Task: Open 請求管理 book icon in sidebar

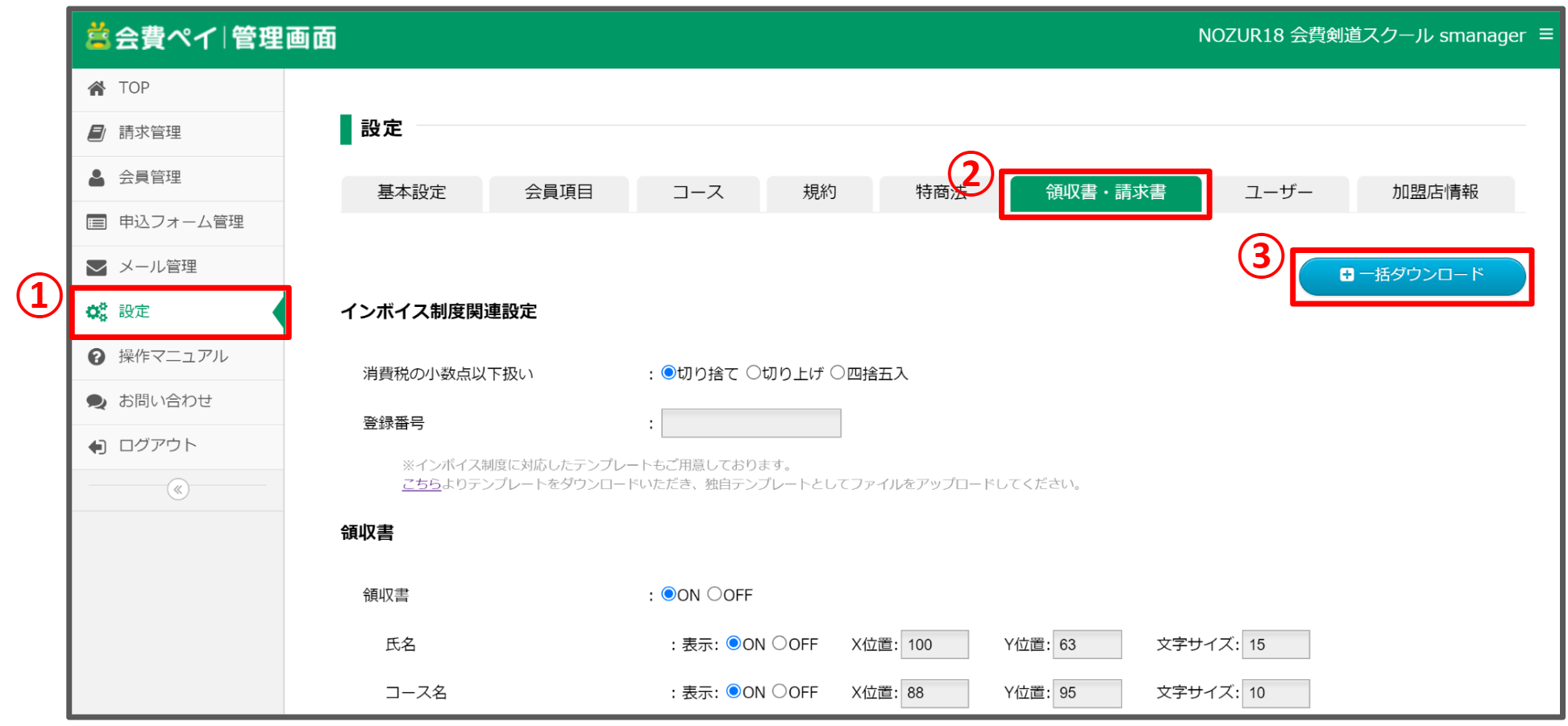Action: pos(97,133)
